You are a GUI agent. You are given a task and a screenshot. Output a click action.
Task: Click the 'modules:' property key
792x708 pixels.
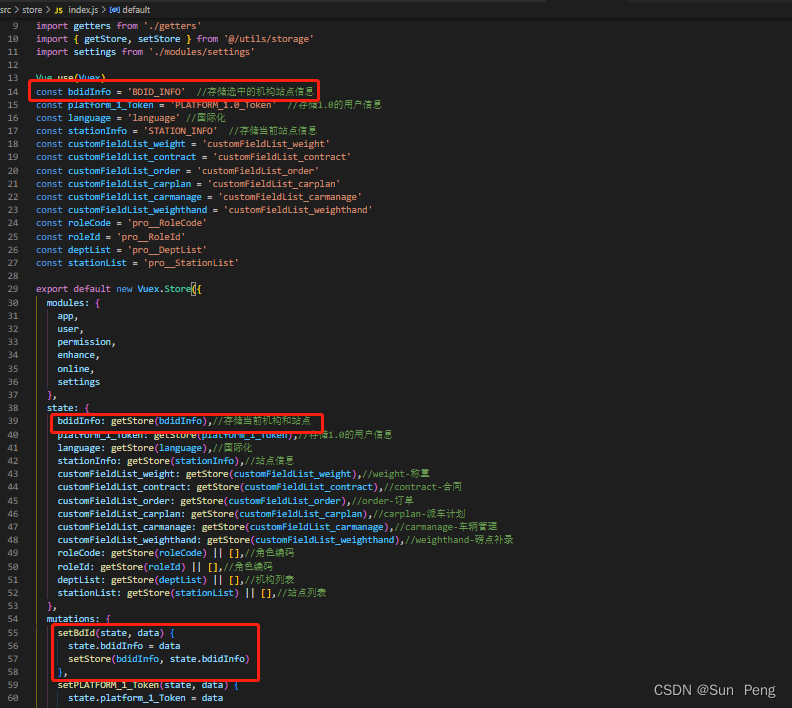click(x=68, y=303)
